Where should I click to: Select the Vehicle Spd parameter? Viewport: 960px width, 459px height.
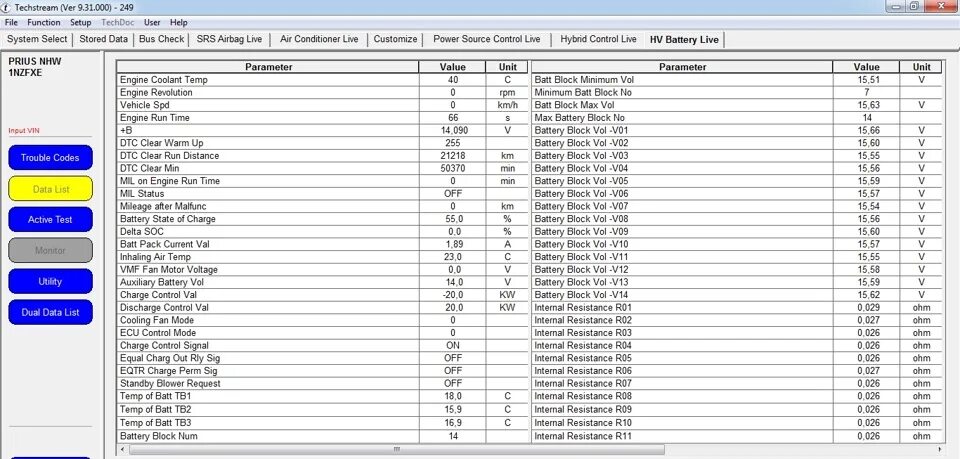[323, 105]
